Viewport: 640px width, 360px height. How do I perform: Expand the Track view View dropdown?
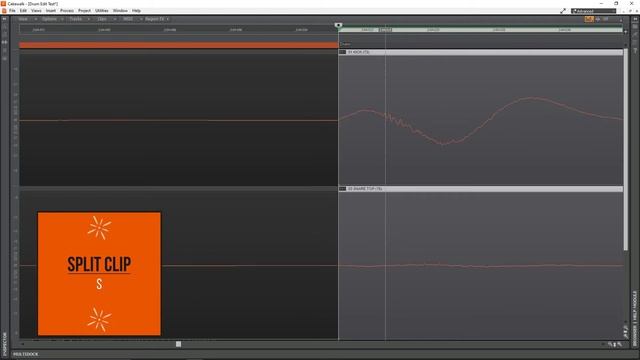(27, 19)
